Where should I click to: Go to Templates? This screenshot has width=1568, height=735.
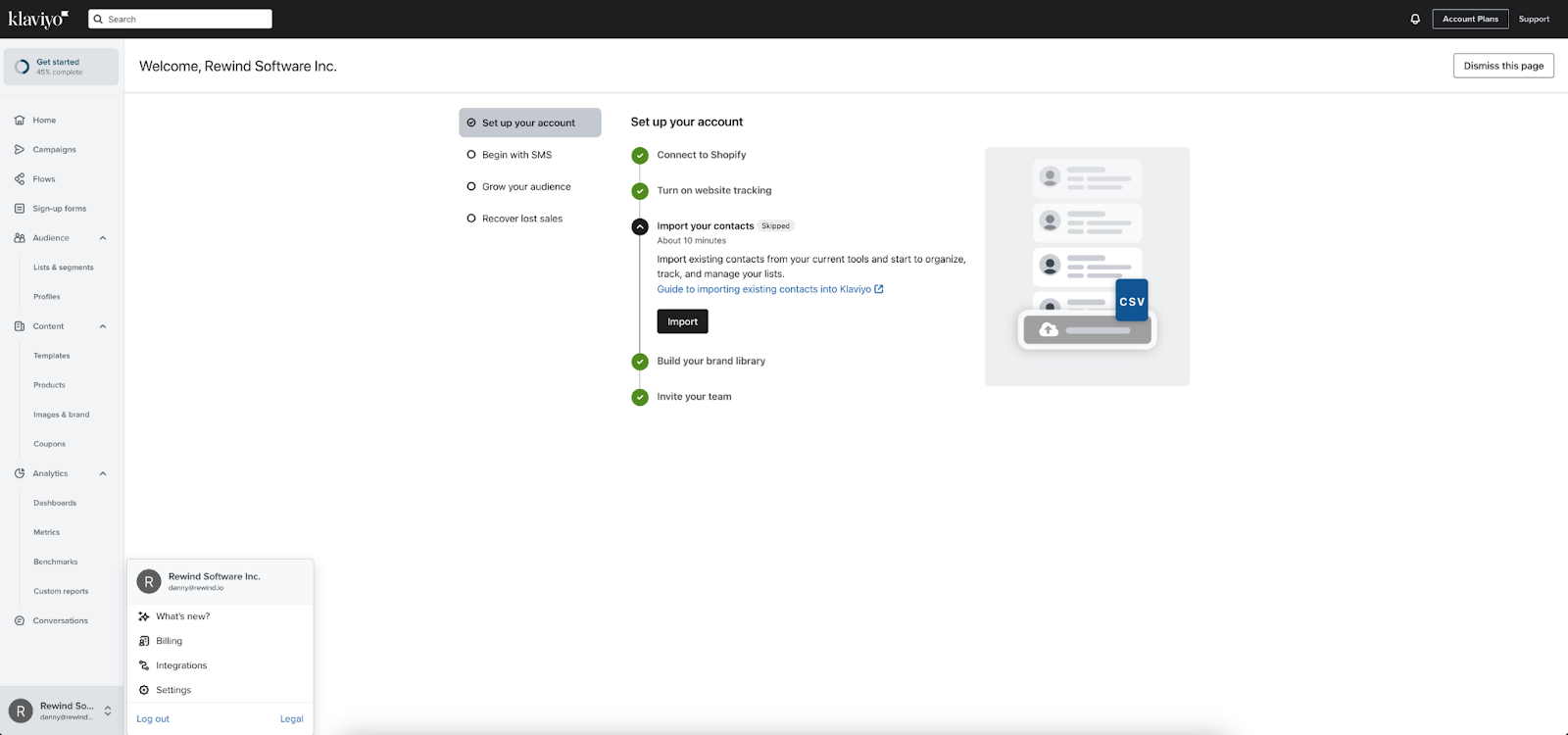click(52, 356)
